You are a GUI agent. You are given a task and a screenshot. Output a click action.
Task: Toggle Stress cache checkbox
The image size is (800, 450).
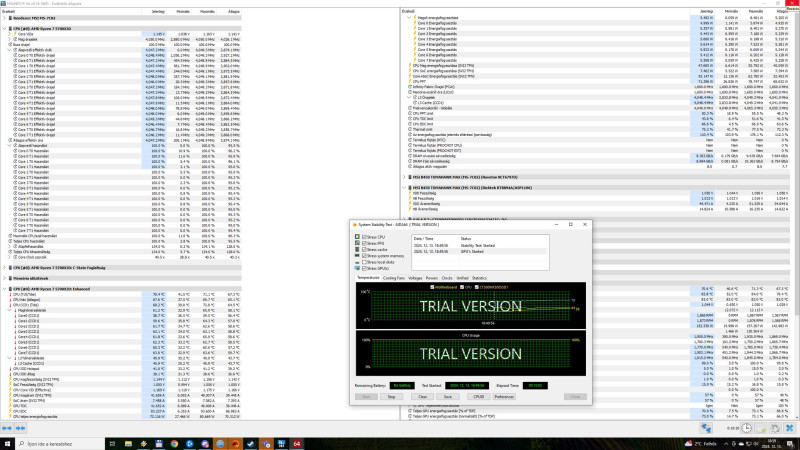tap(364, 249)
